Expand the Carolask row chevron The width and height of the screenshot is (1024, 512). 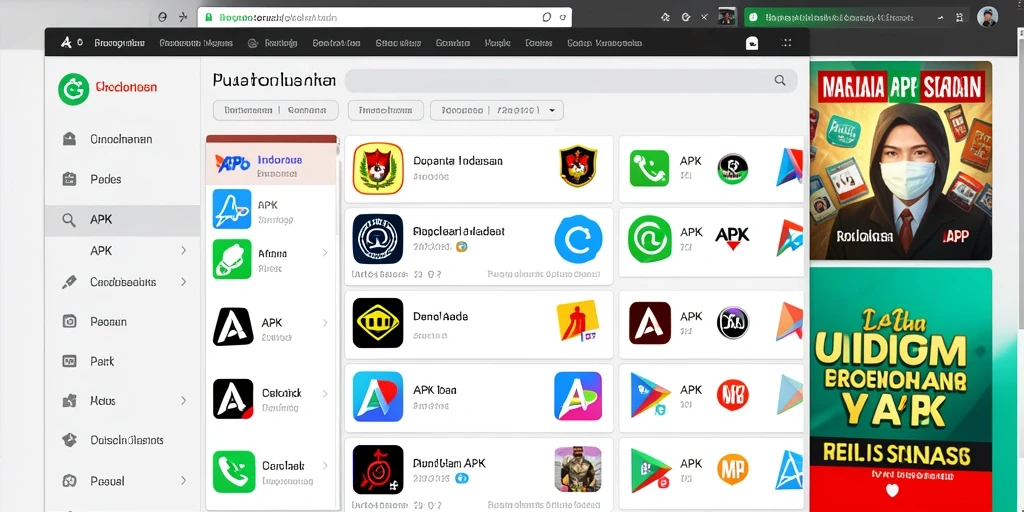pos(325,466)
